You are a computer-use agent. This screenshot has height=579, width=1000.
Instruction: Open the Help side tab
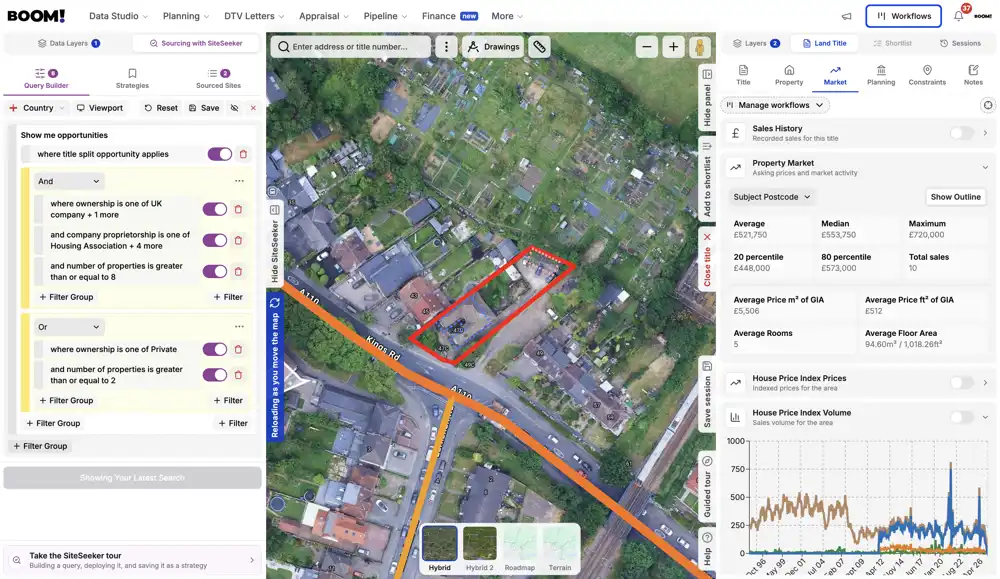tap(707, 548)
